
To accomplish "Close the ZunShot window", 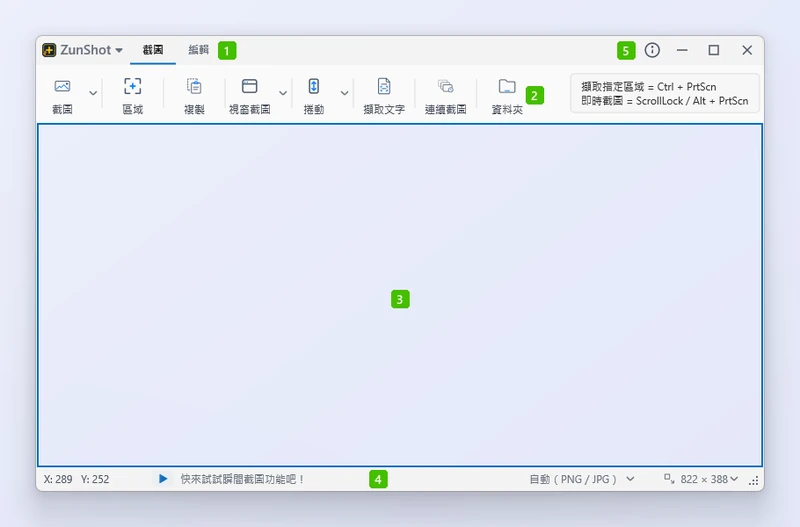I will tap(747, 50).
